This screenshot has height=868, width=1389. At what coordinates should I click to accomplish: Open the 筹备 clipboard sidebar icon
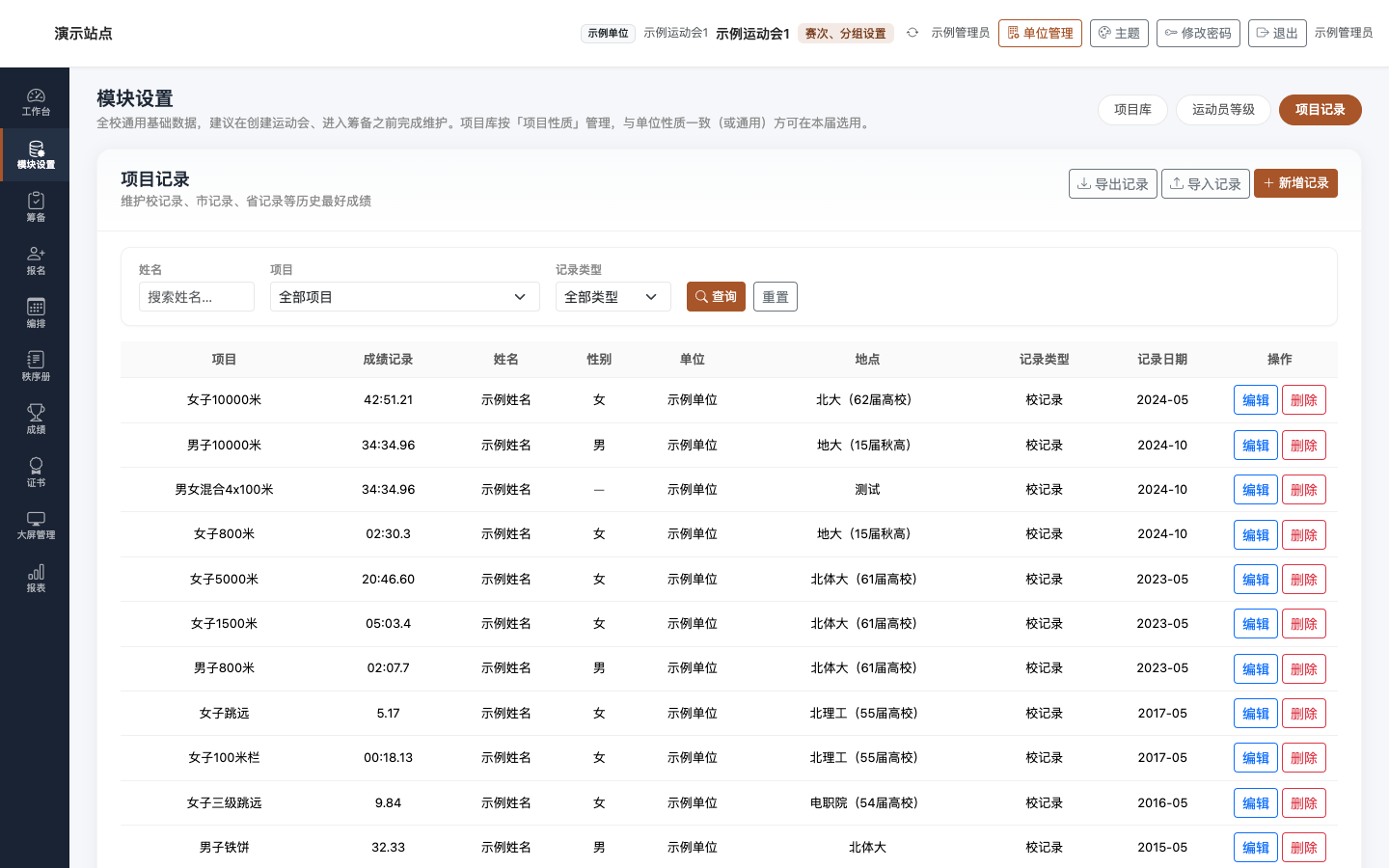(x=36, y=207)
